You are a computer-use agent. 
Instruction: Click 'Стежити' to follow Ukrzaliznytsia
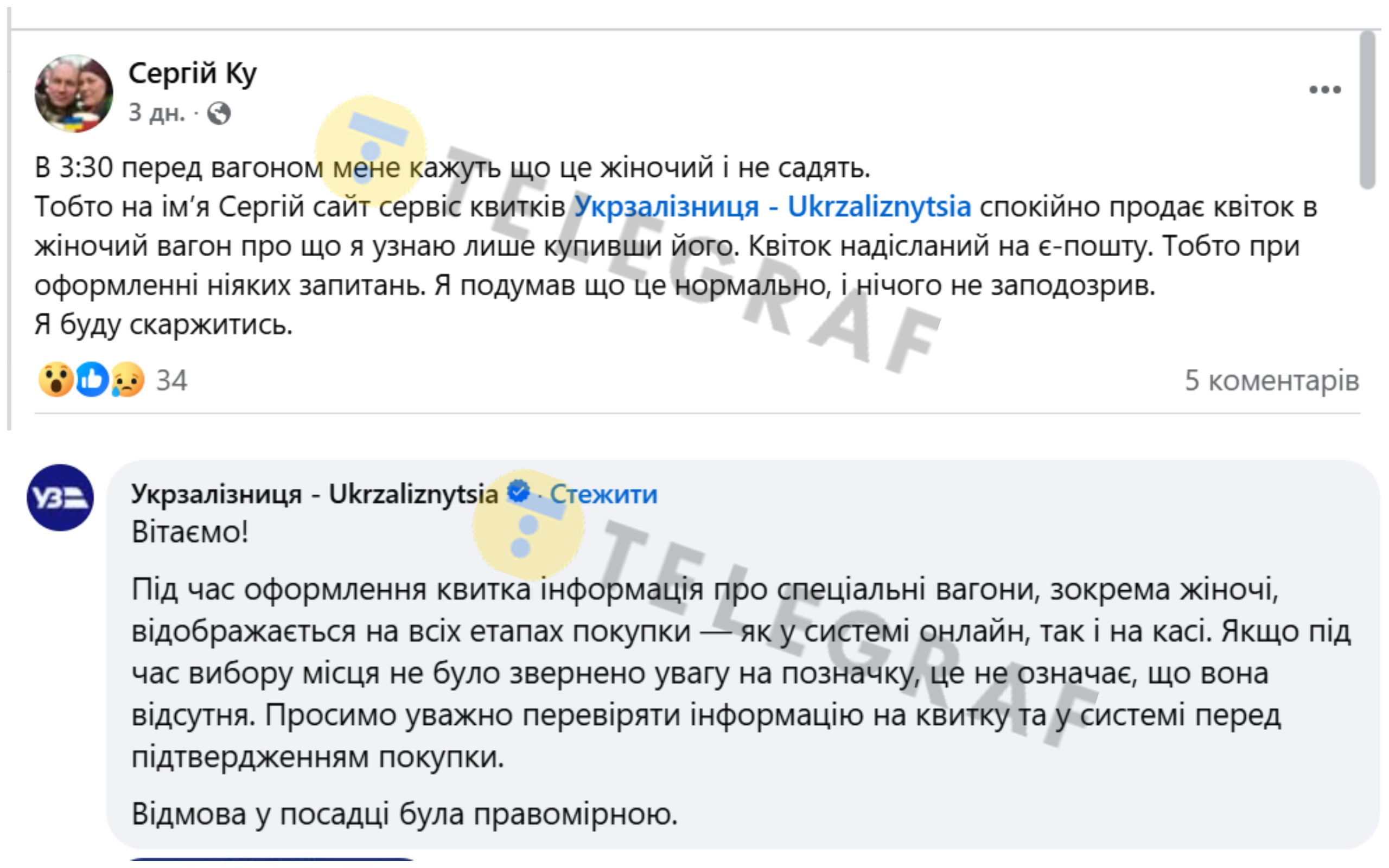point(604,494)
